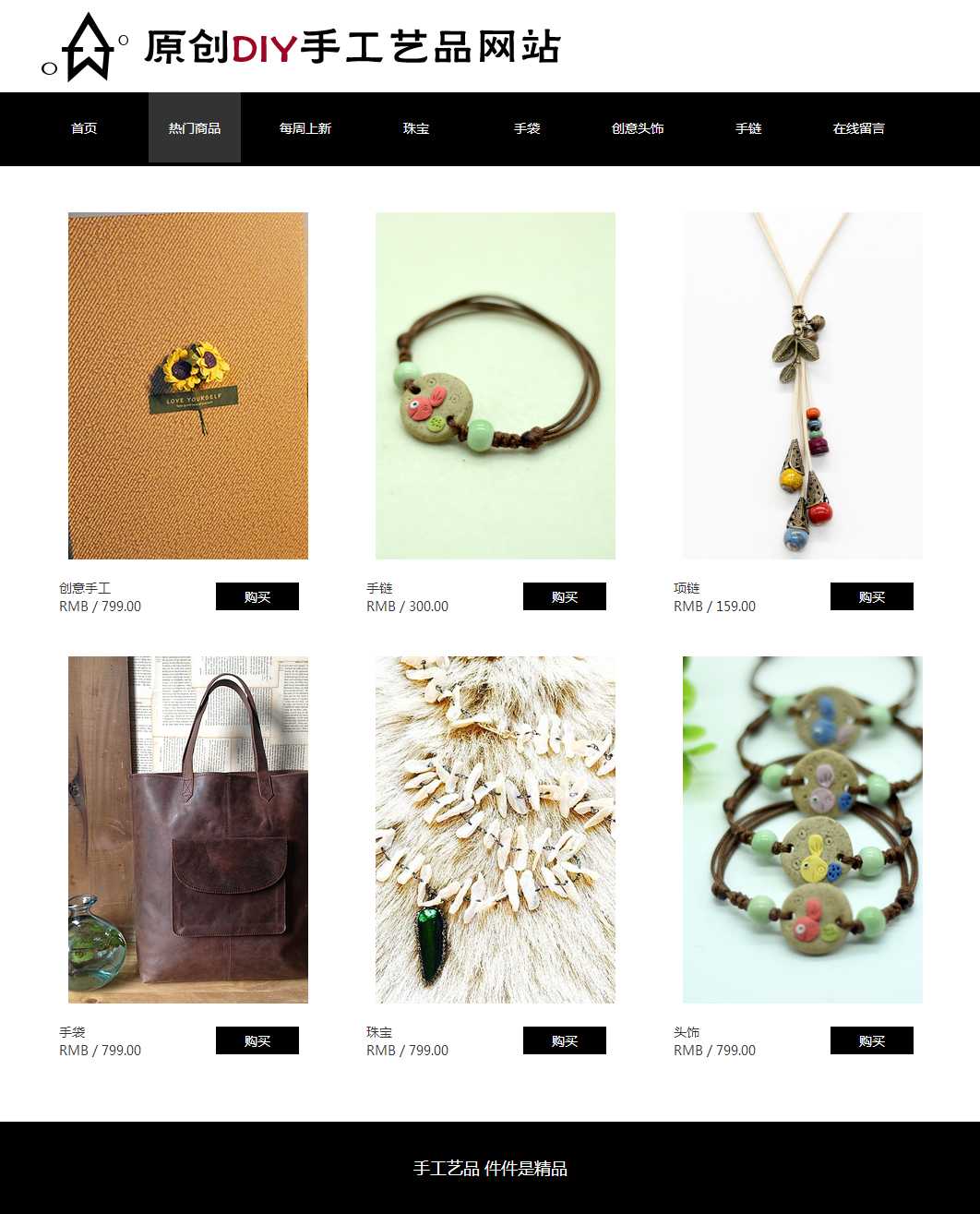Open the 首页 menu item
The width and height of the screenshot is (980, 1214).
click(x=84, y=128)
